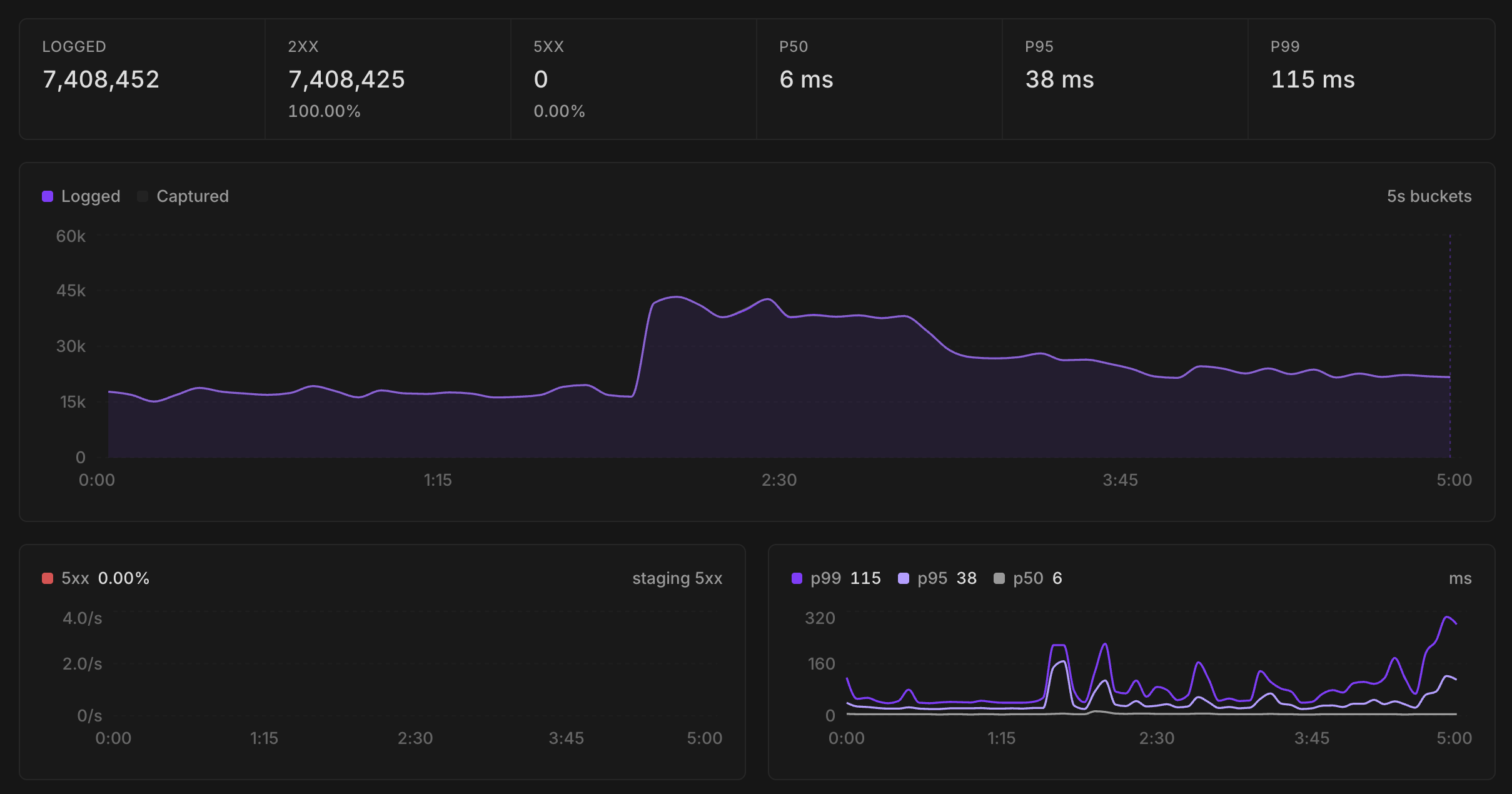Image resolution: width=1512 pixels, height=794 pixels.
Task: Toggle the 5xx error rate legend
Action: click(x=96, y=578)
